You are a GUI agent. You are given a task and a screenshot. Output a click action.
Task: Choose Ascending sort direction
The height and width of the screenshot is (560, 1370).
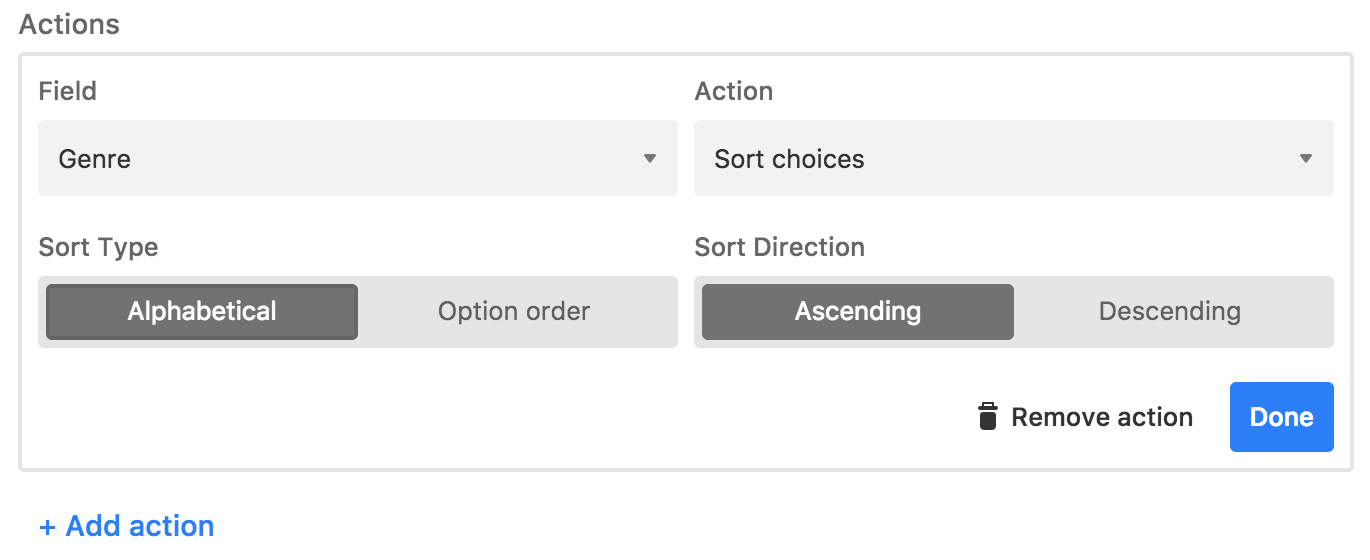[858, 312]
